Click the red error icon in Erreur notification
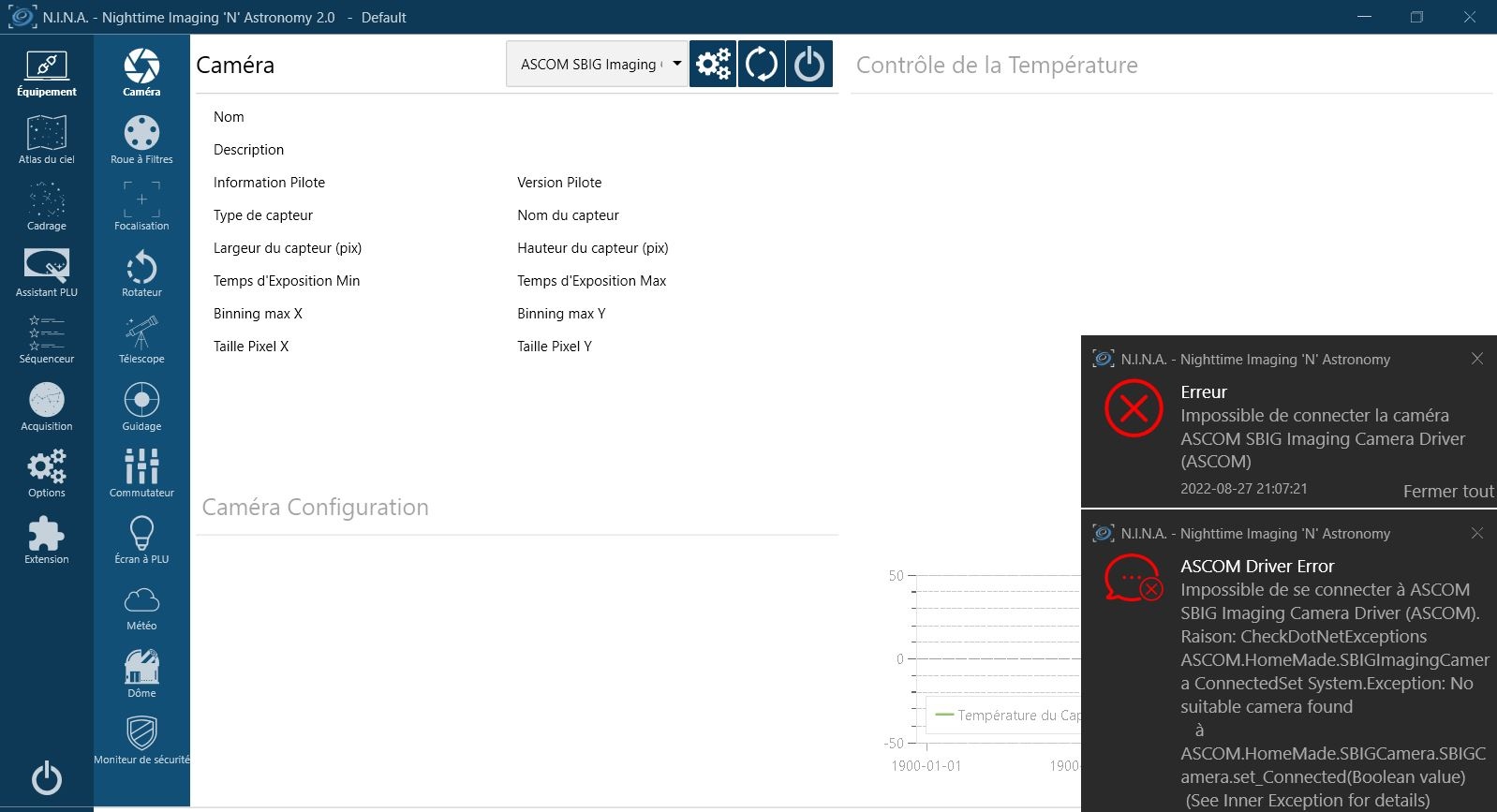The height and width of the screenshot is (812, 1497). [1134, 408]
